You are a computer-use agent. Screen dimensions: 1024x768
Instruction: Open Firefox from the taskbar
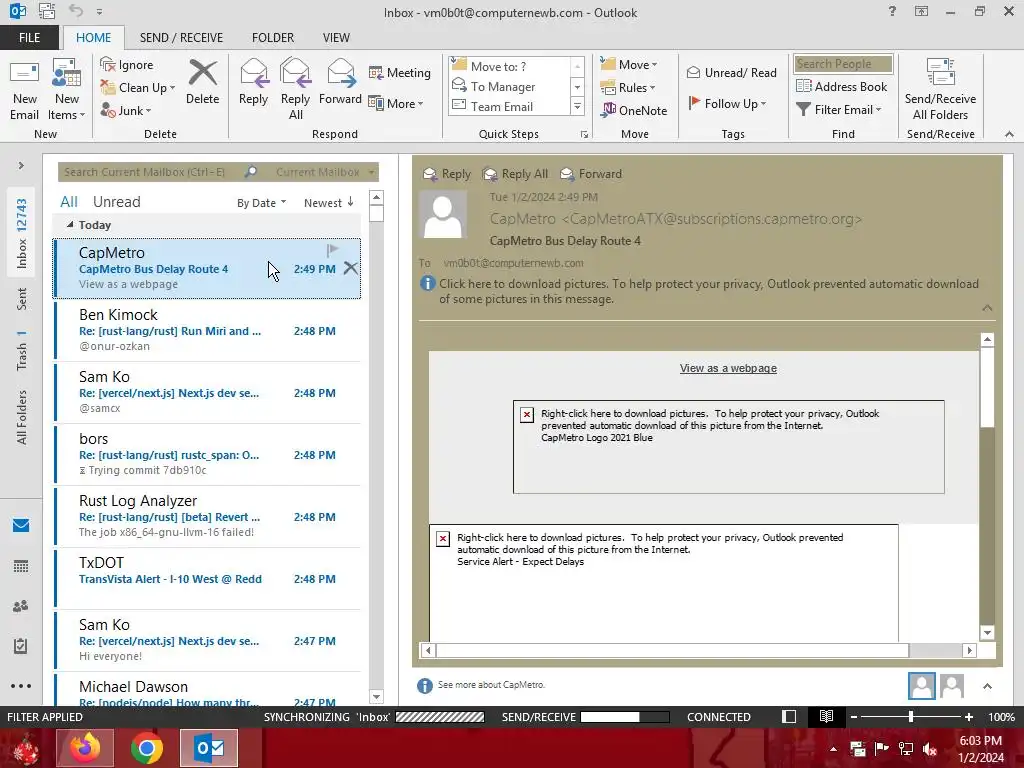(86, 748)
